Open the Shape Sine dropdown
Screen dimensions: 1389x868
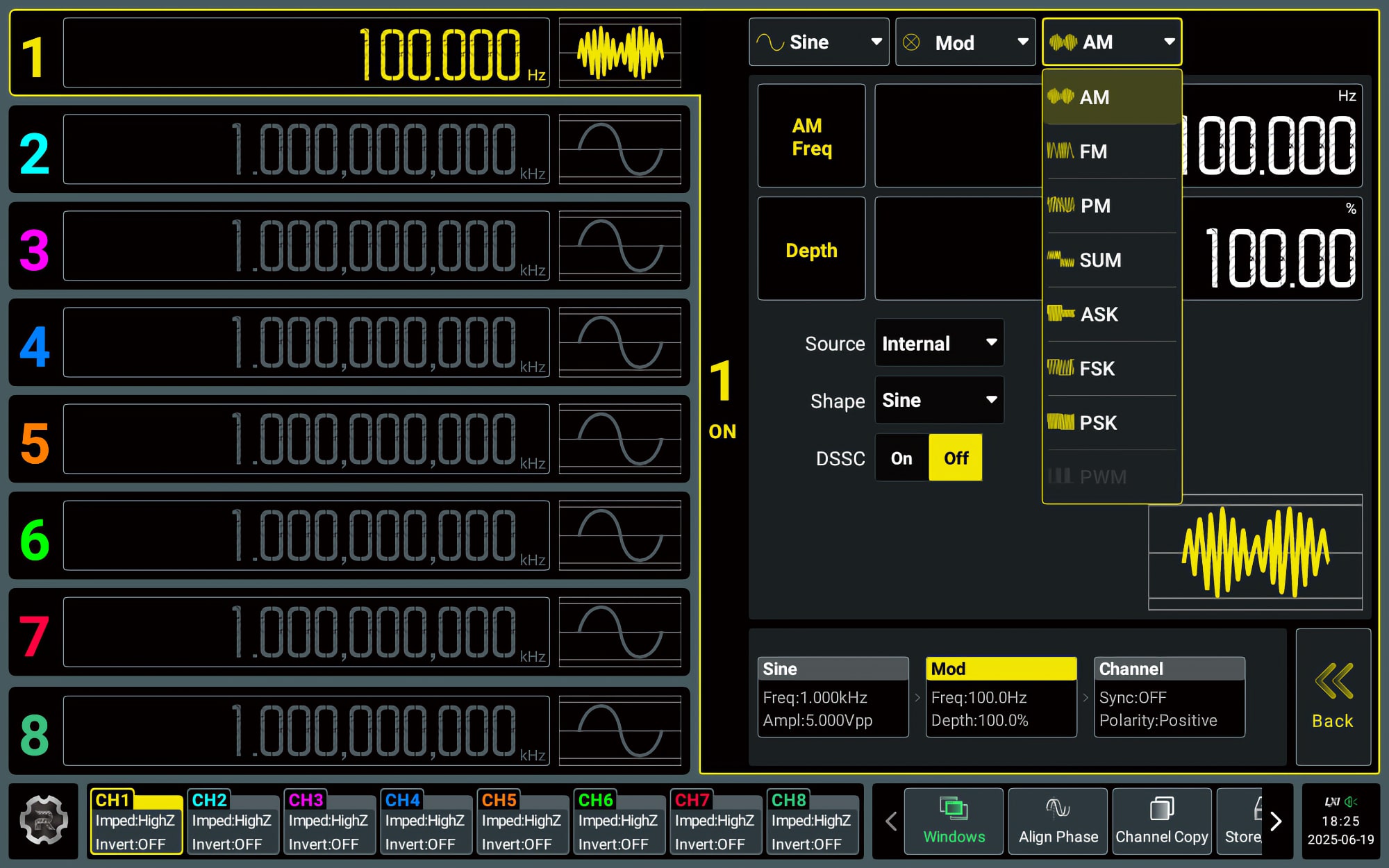939,400
